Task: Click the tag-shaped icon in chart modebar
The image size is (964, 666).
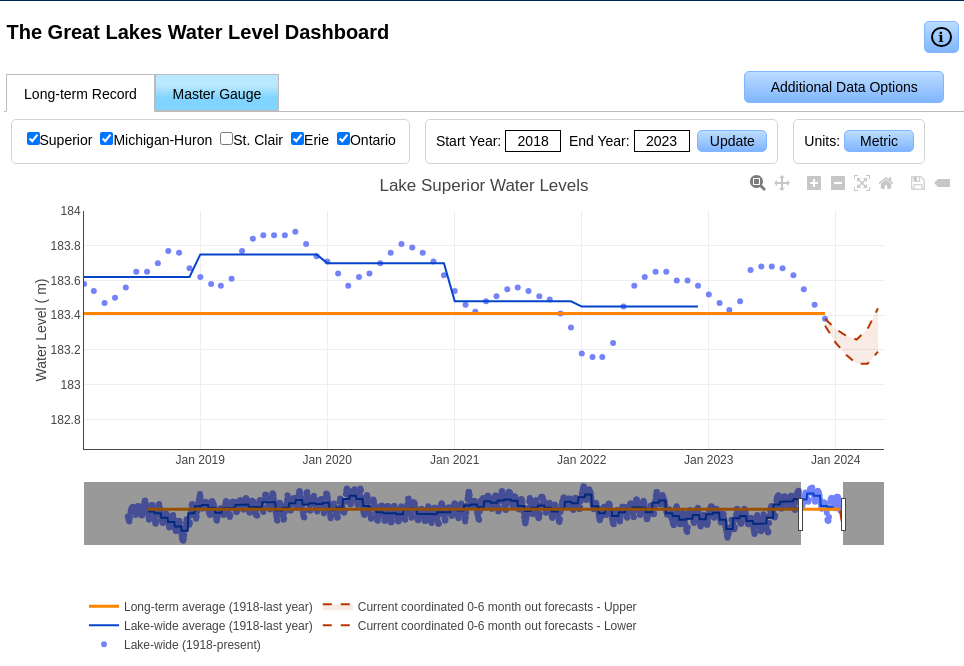Action: click(x=942, y=183)
